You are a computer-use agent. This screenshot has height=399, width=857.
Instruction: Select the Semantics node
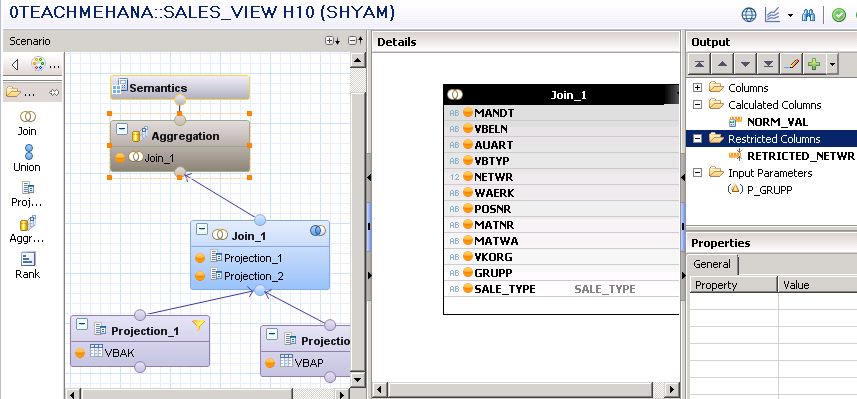pyautogui.click(x=180, y=87)
